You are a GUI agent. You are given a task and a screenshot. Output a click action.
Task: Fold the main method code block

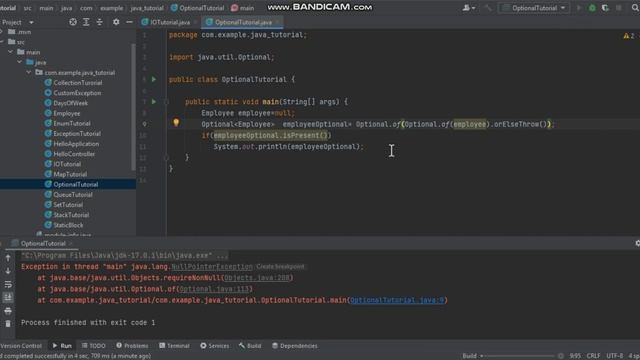pyautogui.click(x=166, y=102)
